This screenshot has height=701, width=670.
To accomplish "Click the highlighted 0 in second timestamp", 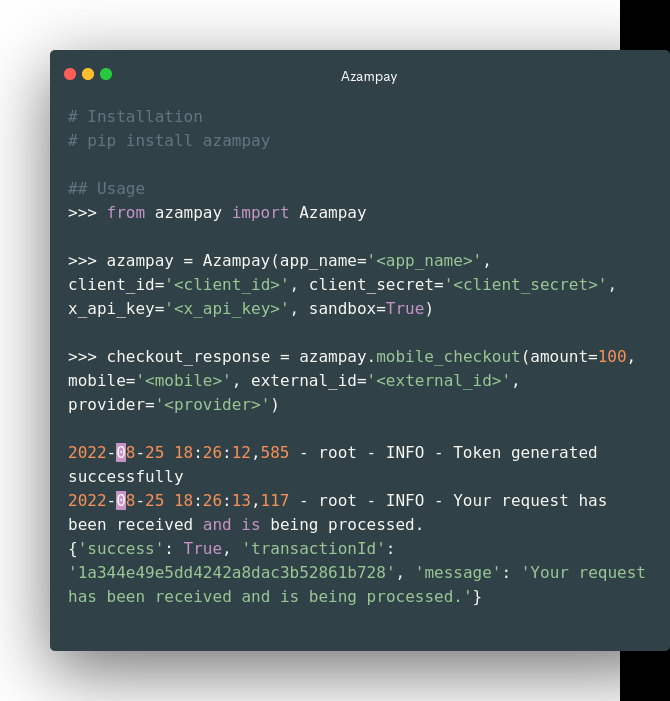I will coord(121,501).
